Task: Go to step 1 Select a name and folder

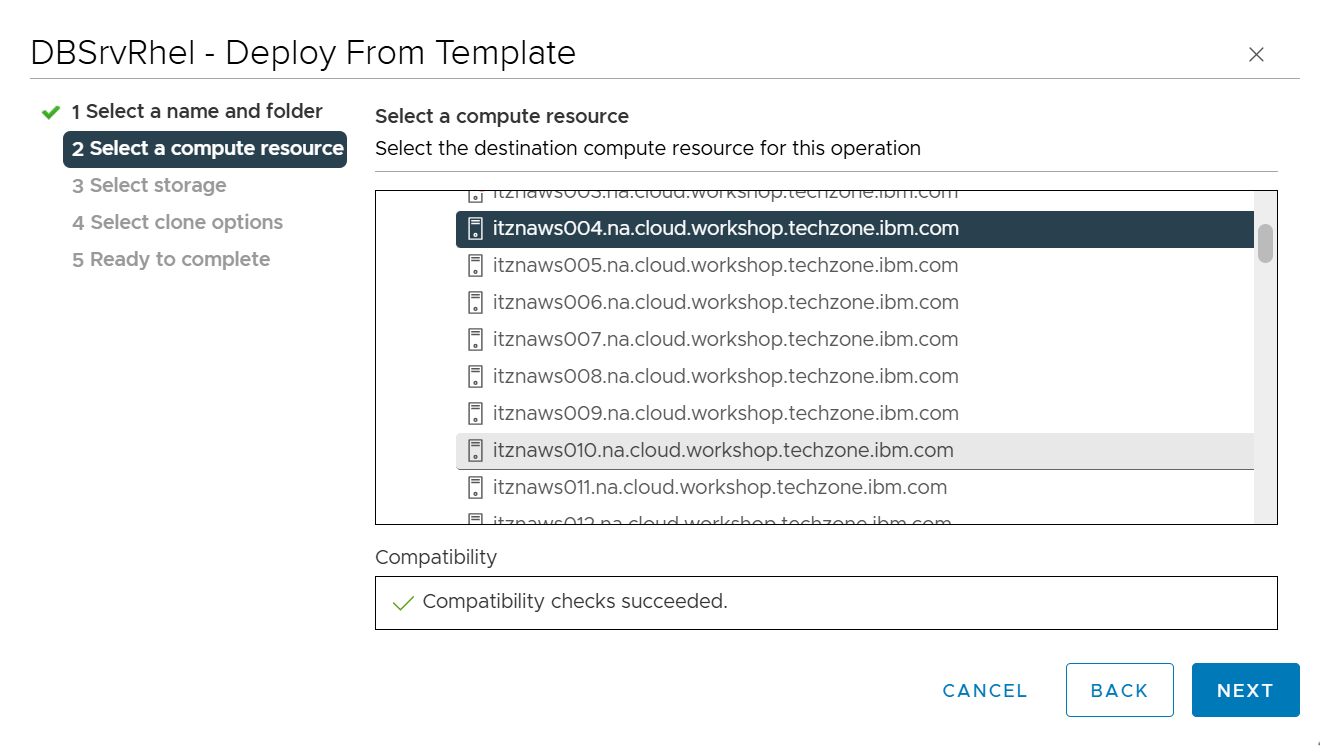Action: pos(197,112)
